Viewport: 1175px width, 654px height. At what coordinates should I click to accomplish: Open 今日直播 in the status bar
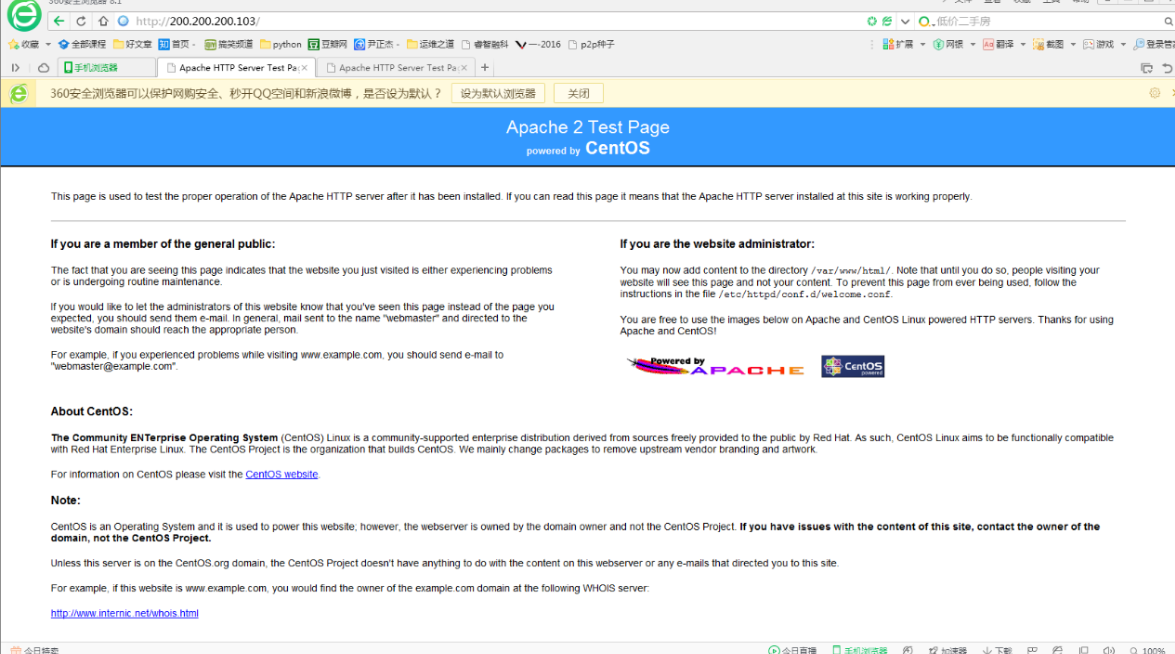pyautogui.click(x=792, y=650)
